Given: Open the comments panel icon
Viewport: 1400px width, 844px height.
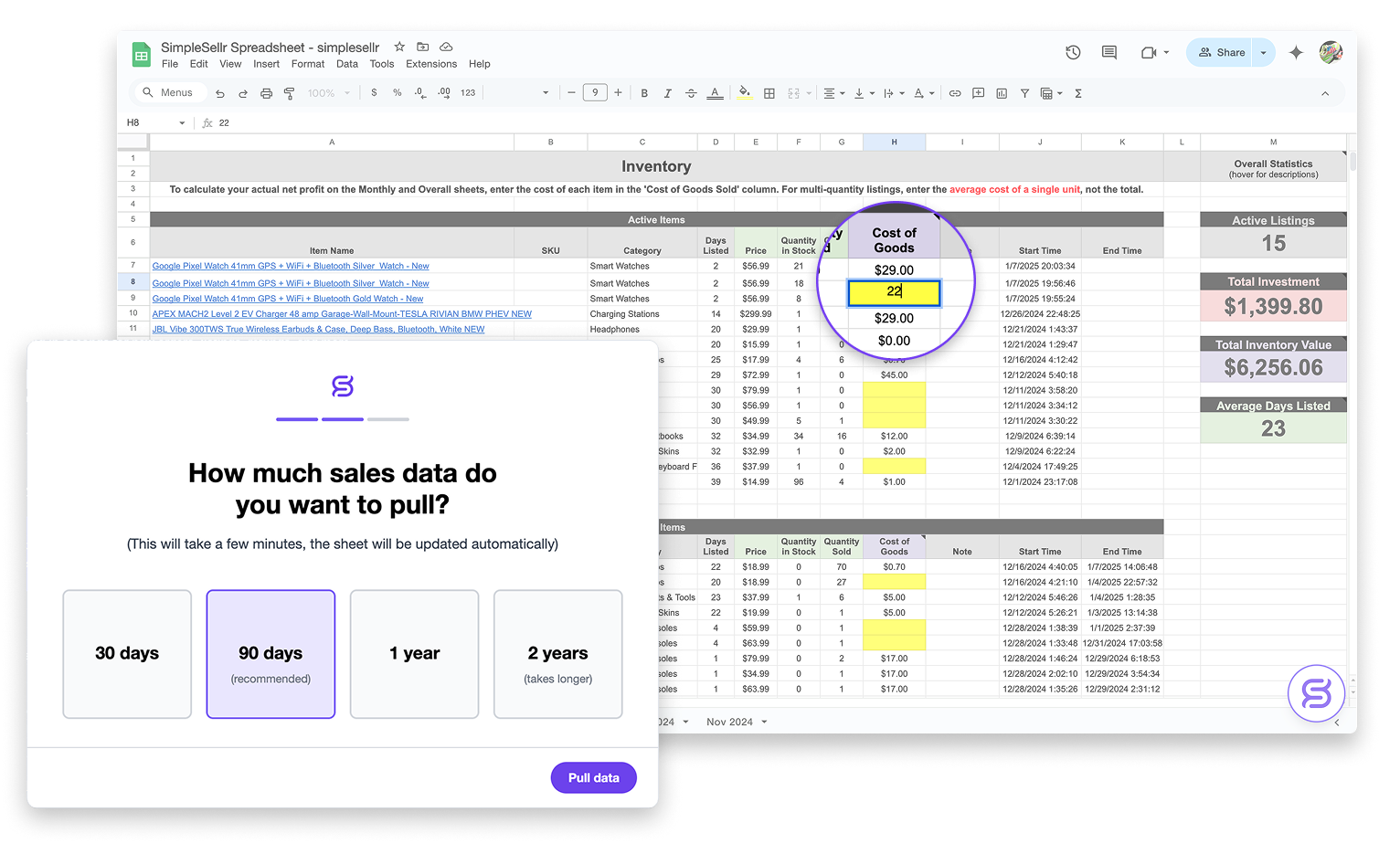Looking at the screenshot, I should [x=1109, y=53].
